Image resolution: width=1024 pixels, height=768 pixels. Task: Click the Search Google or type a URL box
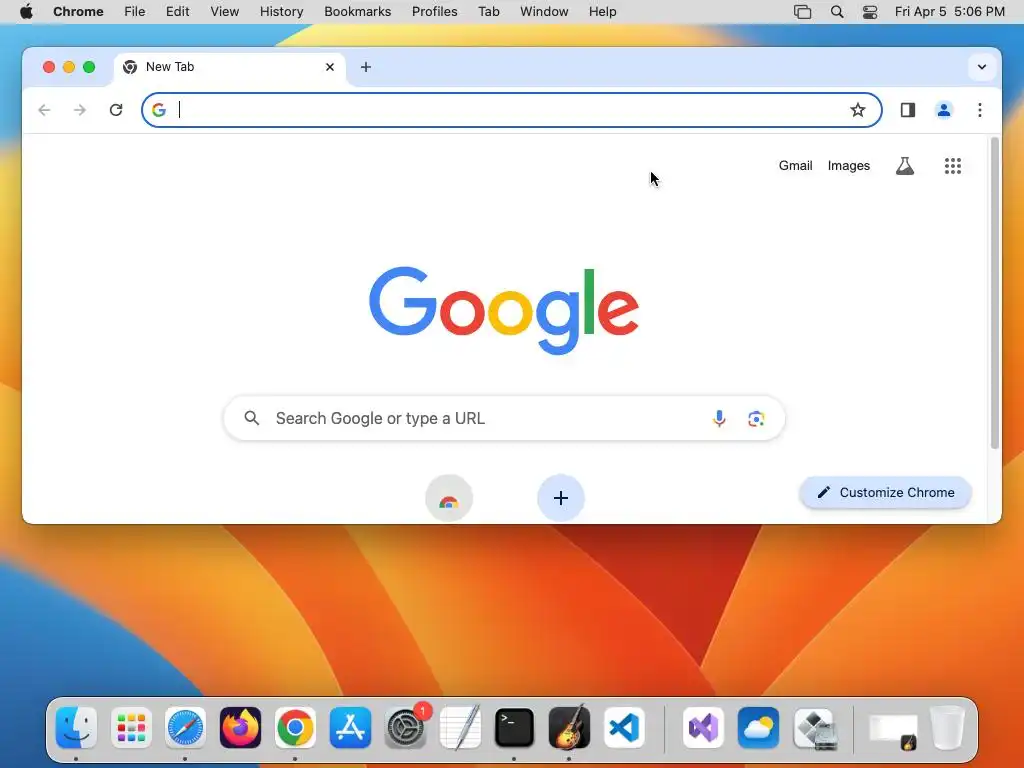(x=504, y=418)
